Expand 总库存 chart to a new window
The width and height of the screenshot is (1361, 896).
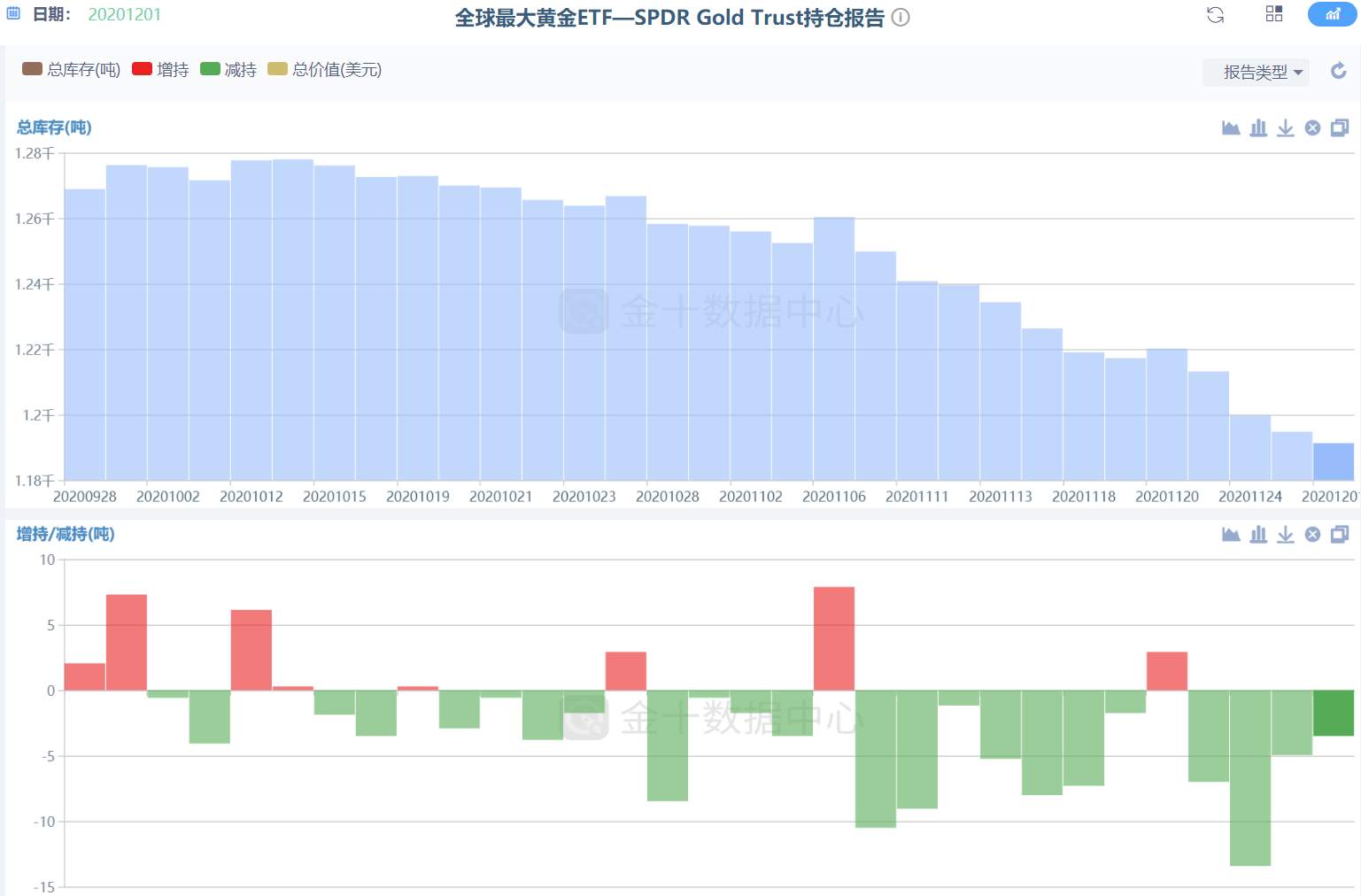click(x=1340, y=127)
